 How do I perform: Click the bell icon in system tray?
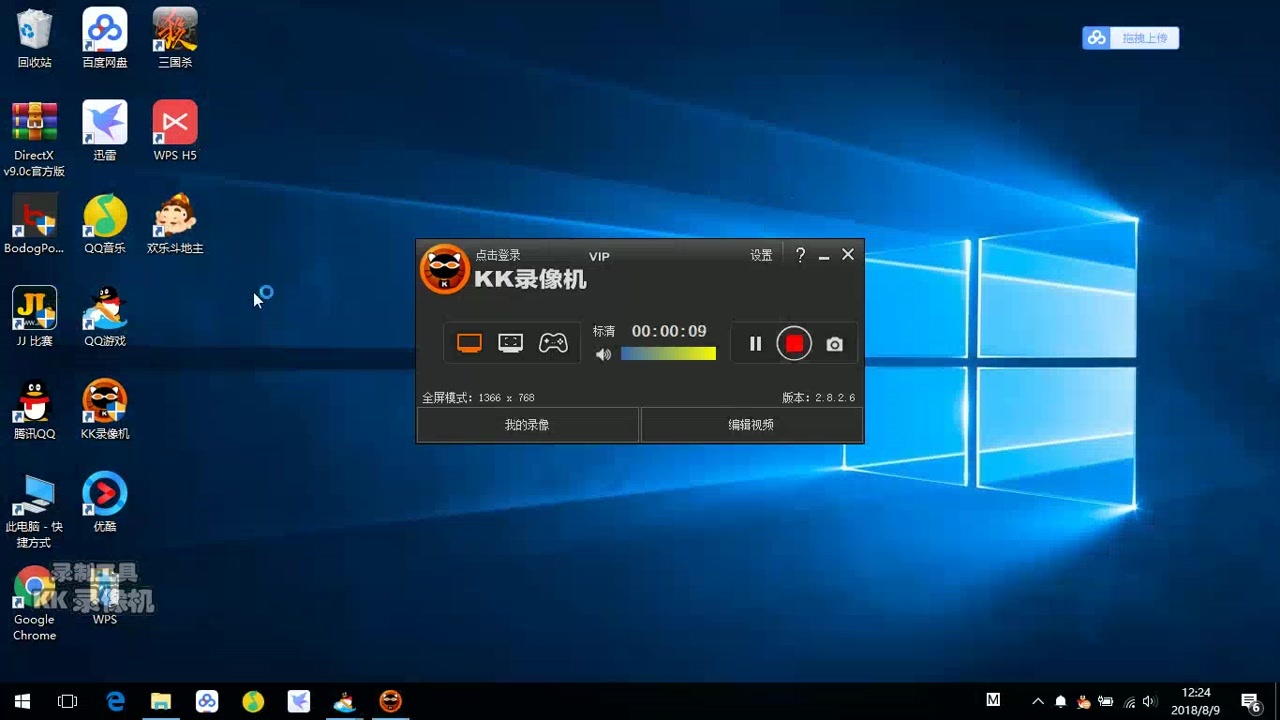(x=1061, y=702)
